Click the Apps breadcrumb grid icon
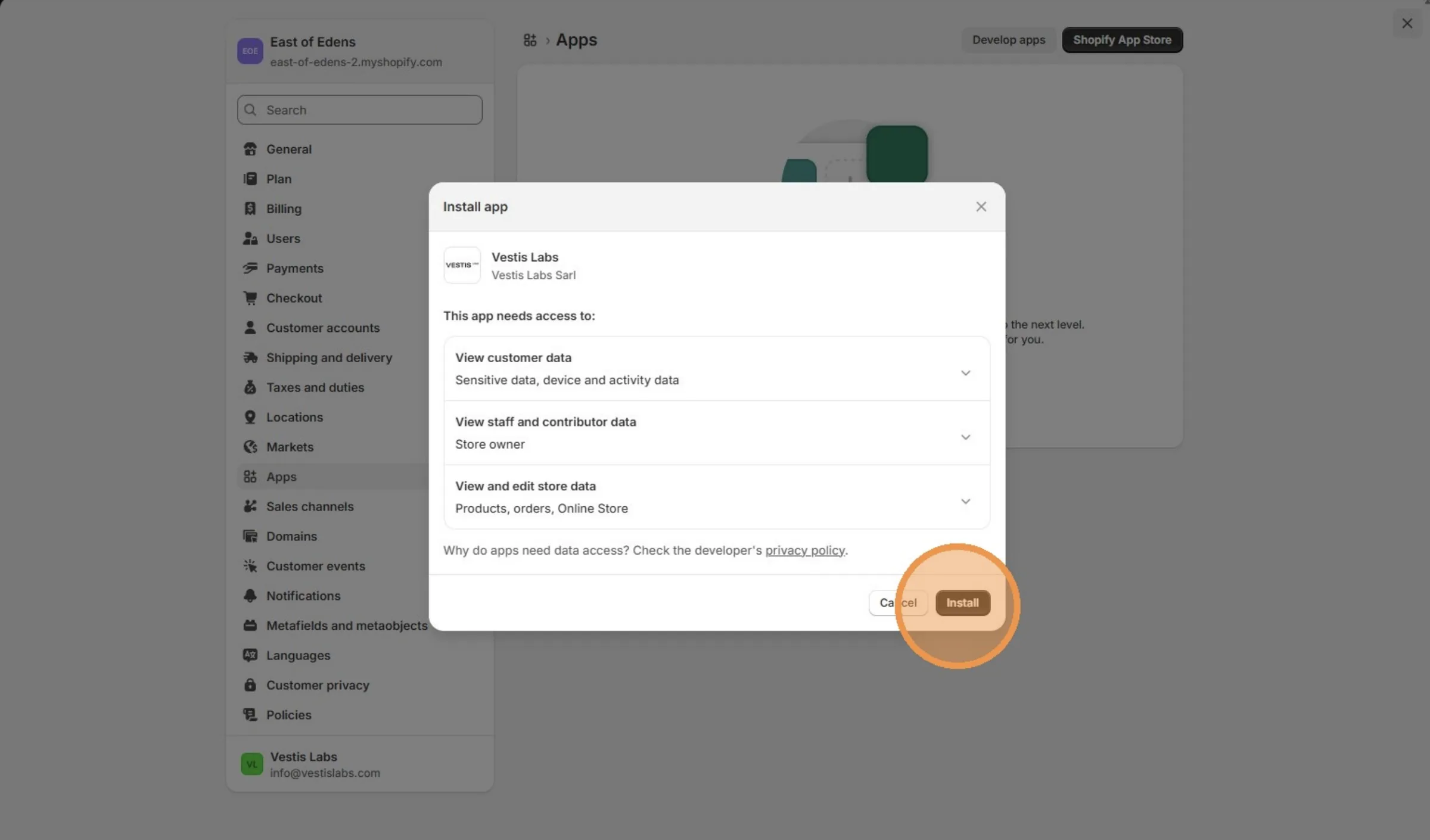1430x840 pixels. pyautogui.click(x=530, y=40)
